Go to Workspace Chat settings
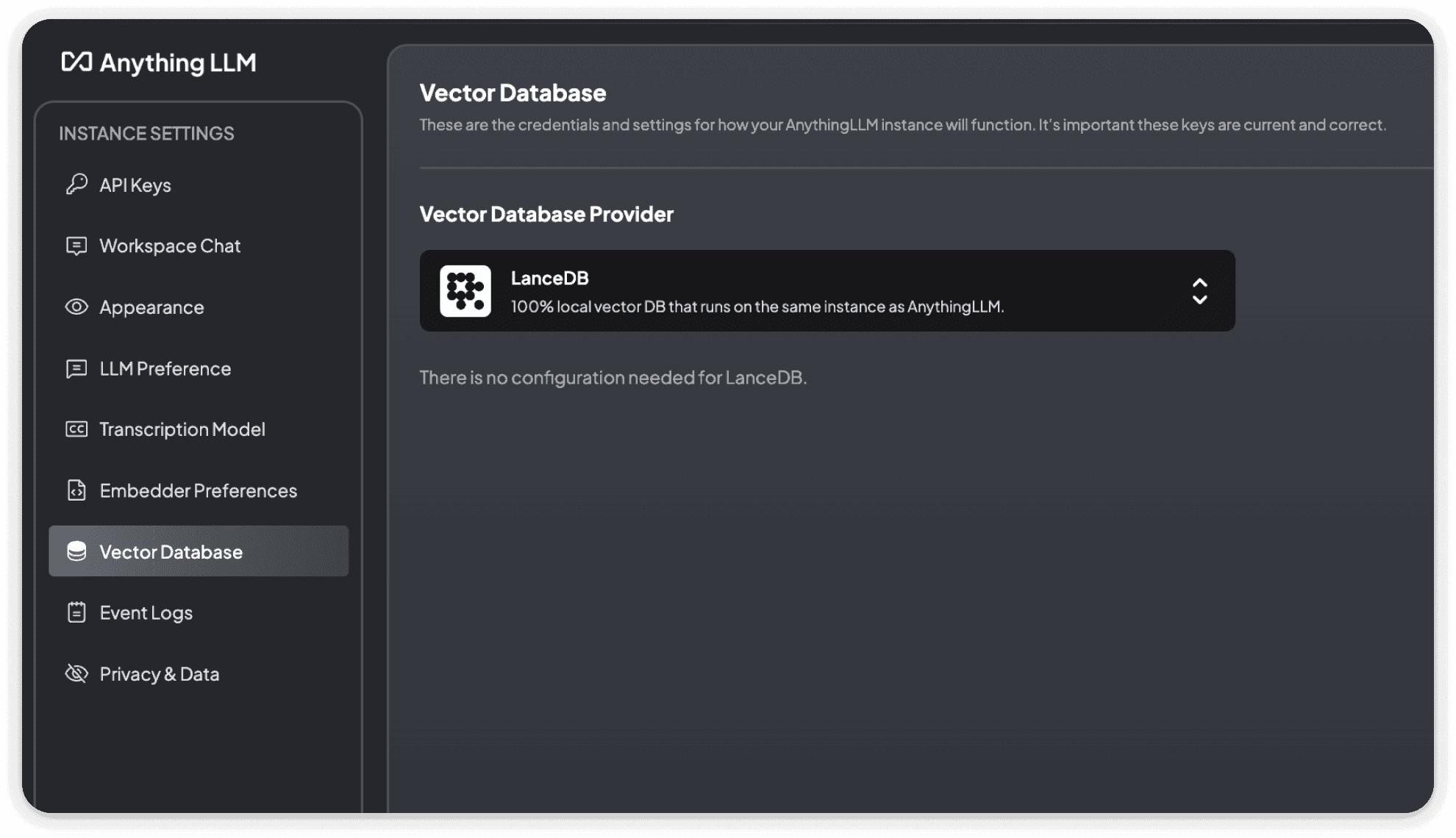 coord(170,246)
